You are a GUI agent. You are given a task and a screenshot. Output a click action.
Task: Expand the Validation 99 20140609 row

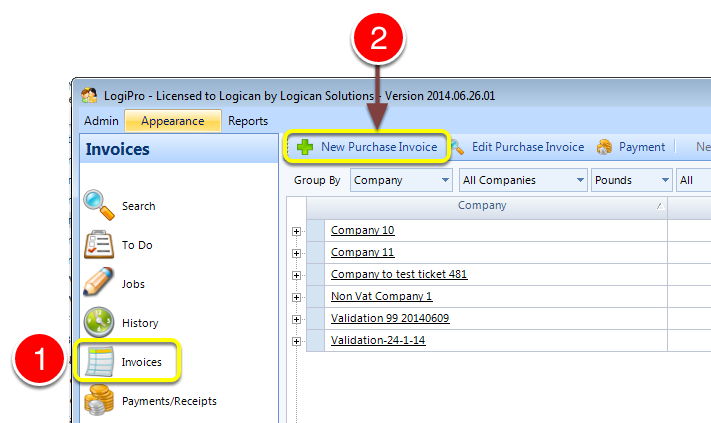pos(297,320)
